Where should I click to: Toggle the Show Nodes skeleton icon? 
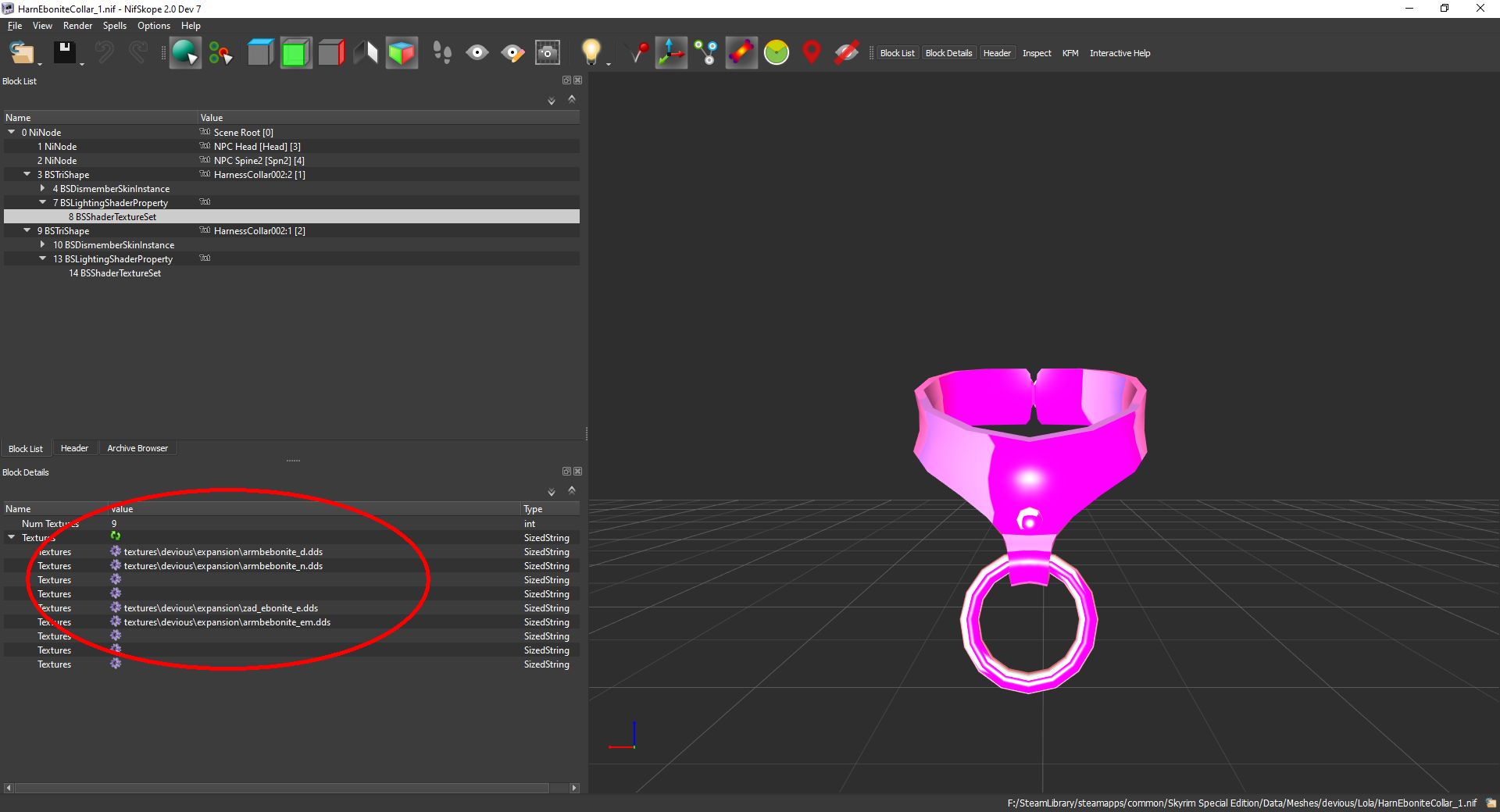706,53
